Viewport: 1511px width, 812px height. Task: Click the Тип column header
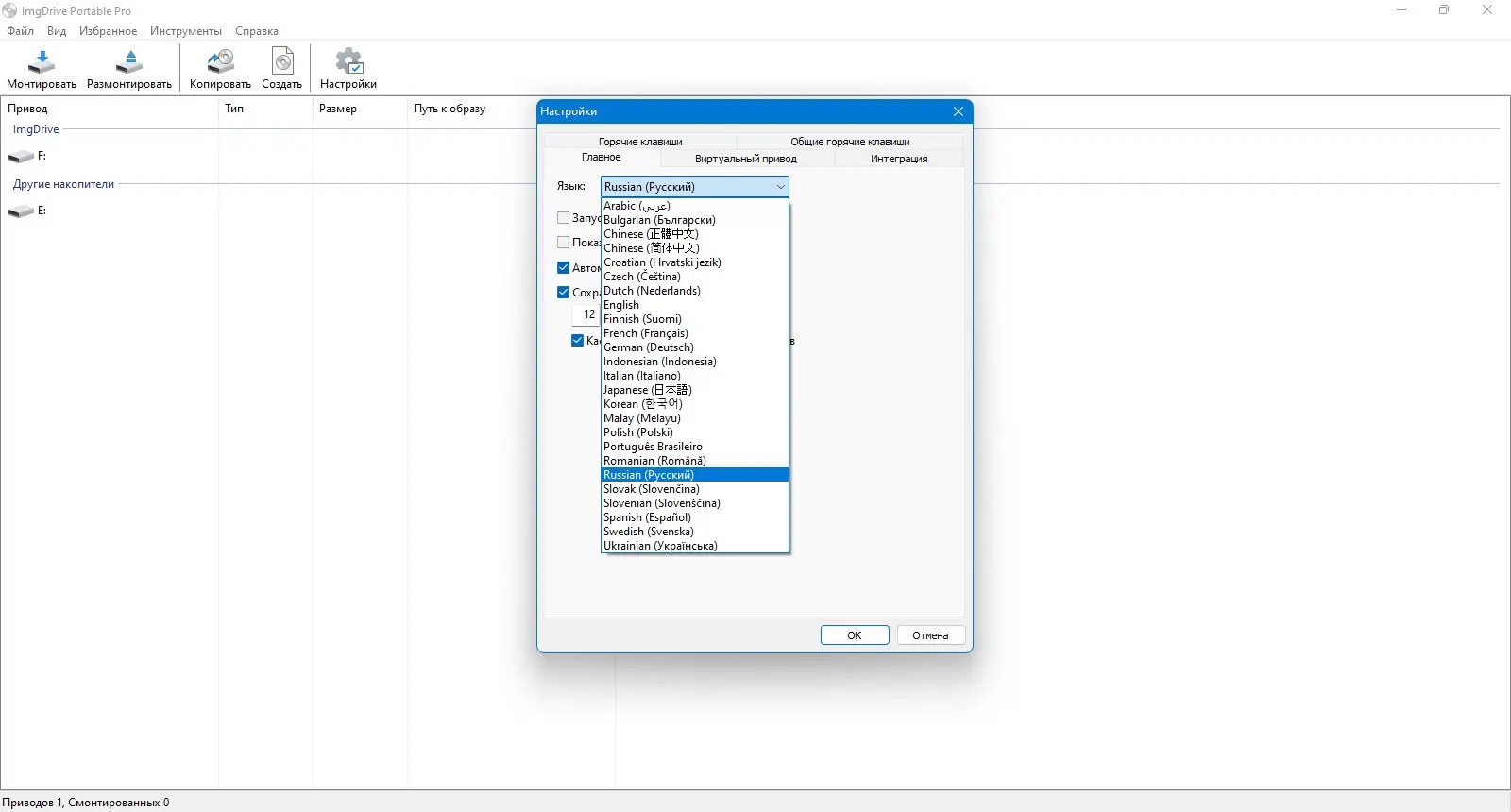click(x=265, y=109)
